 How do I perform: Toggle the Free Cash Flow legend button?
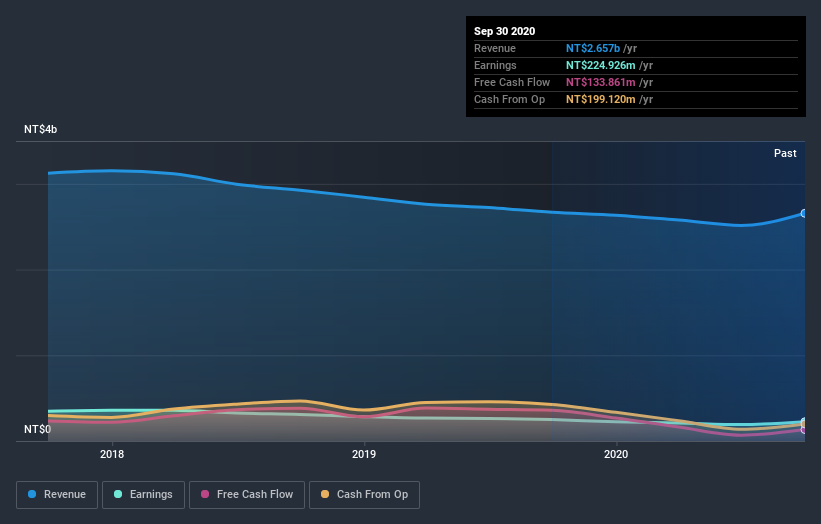pyautogui.click(x=247, y=495)
